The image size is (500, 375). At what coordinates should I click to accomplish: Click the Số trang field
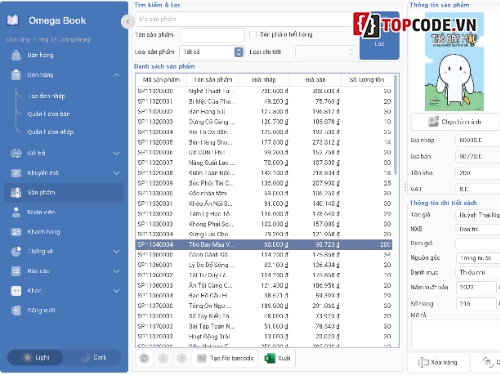pyautogui.click(x=475, y=304)
